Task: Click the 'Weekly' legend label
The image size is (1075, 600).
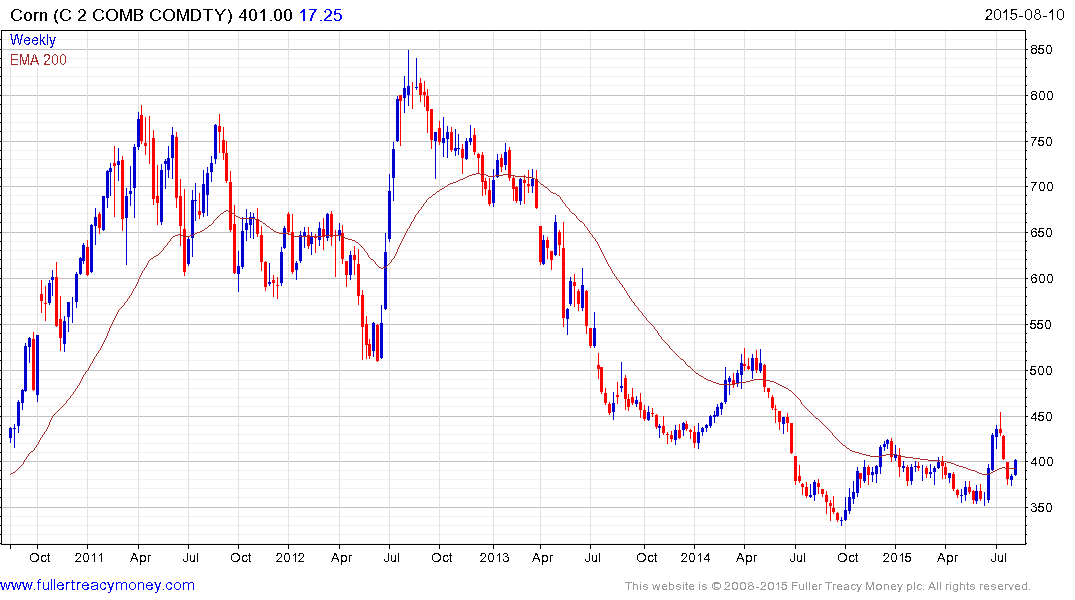Action: [x=33, y=40]
